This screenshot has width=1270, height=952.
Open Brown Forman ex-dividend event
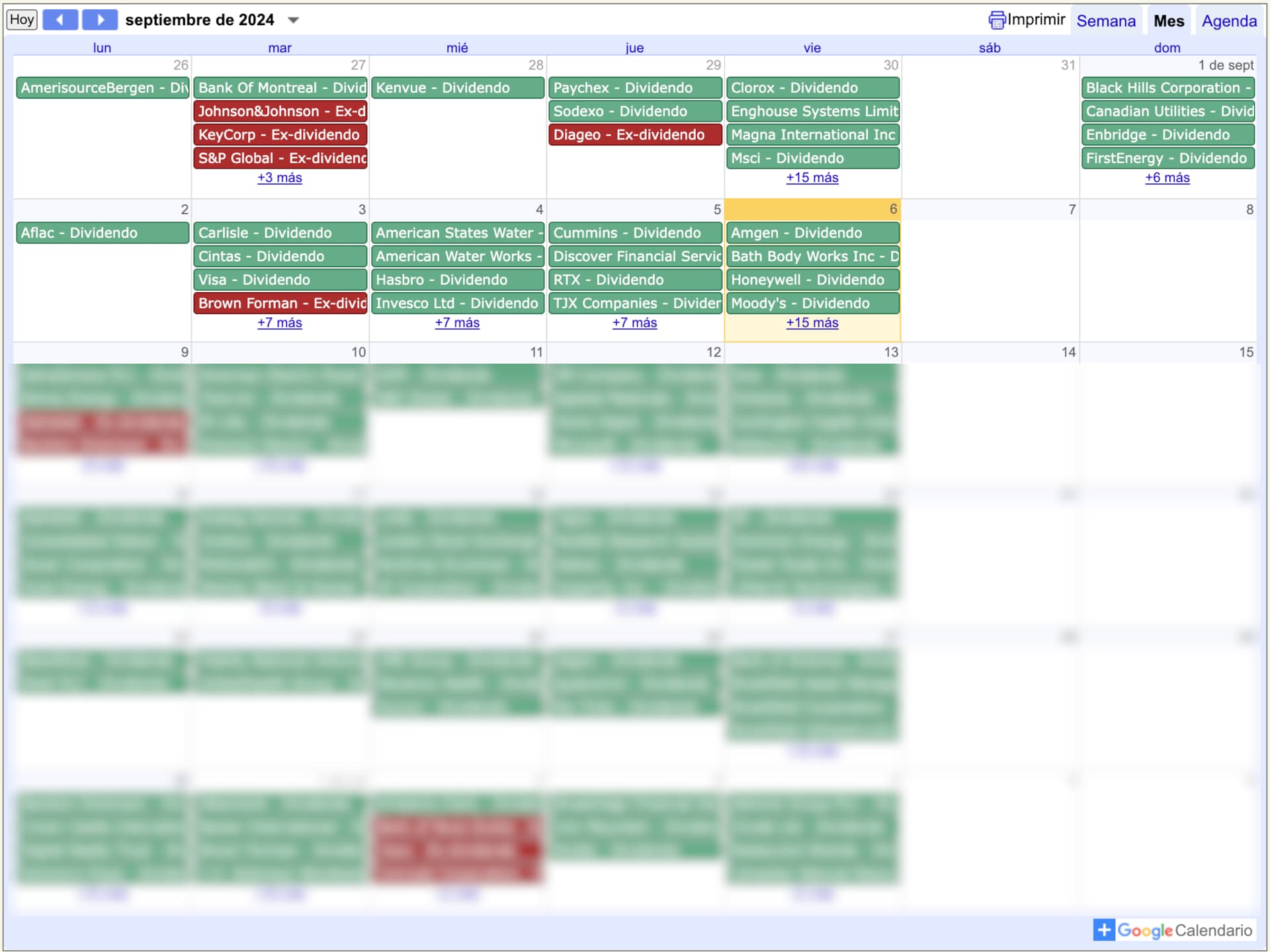tap(280, 303)
